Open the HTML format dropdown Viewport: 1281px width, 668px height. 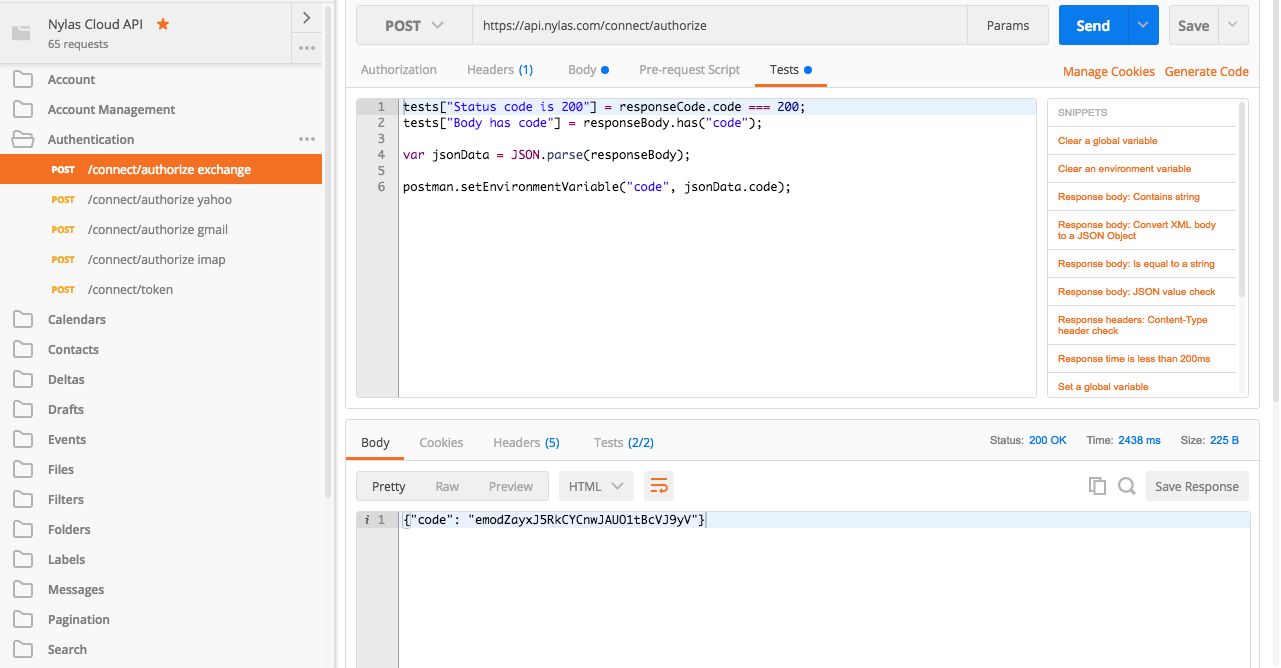click(596, 486)
